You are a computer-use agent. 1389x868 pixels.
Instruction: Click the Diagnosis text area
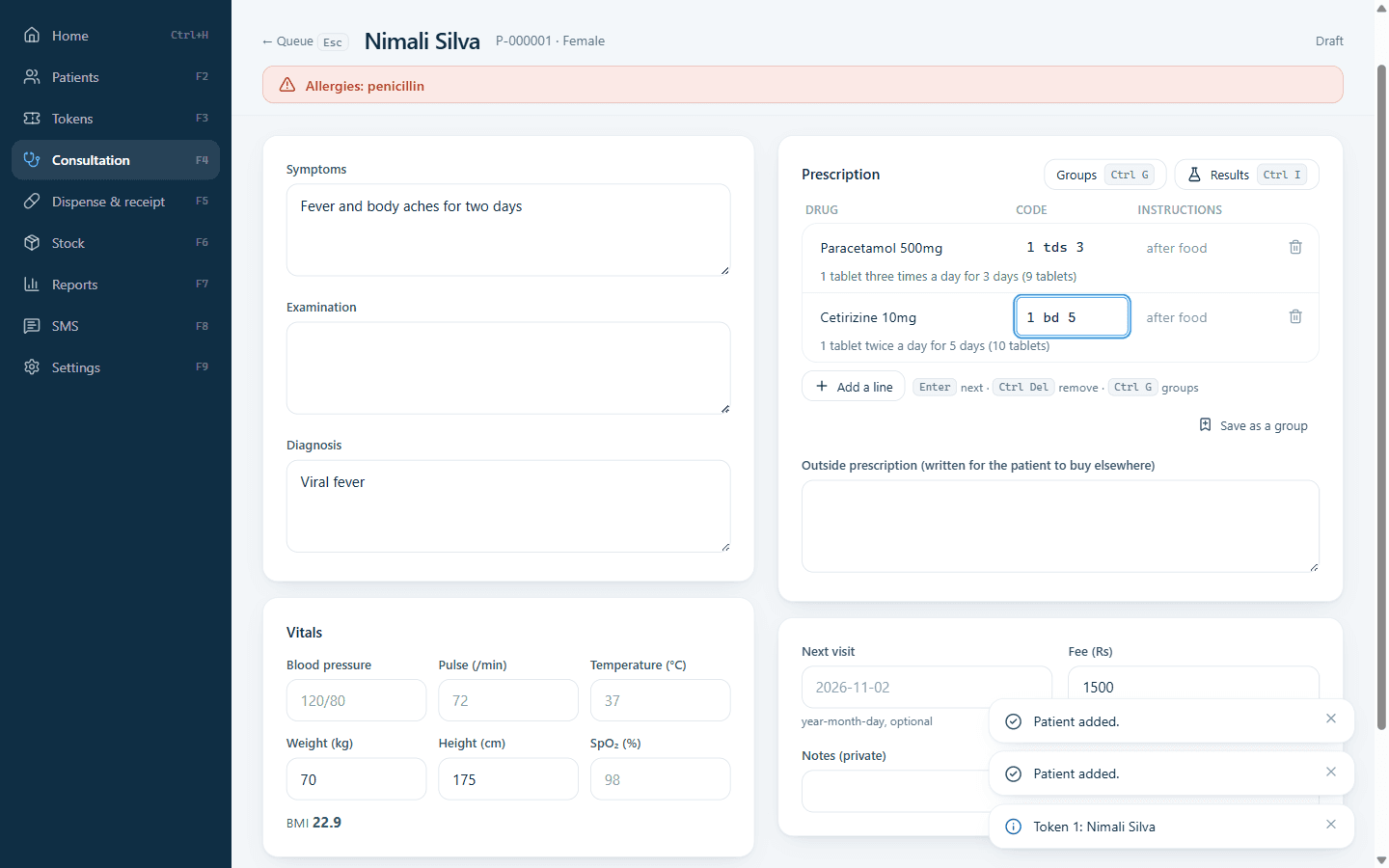pos(508,506)
